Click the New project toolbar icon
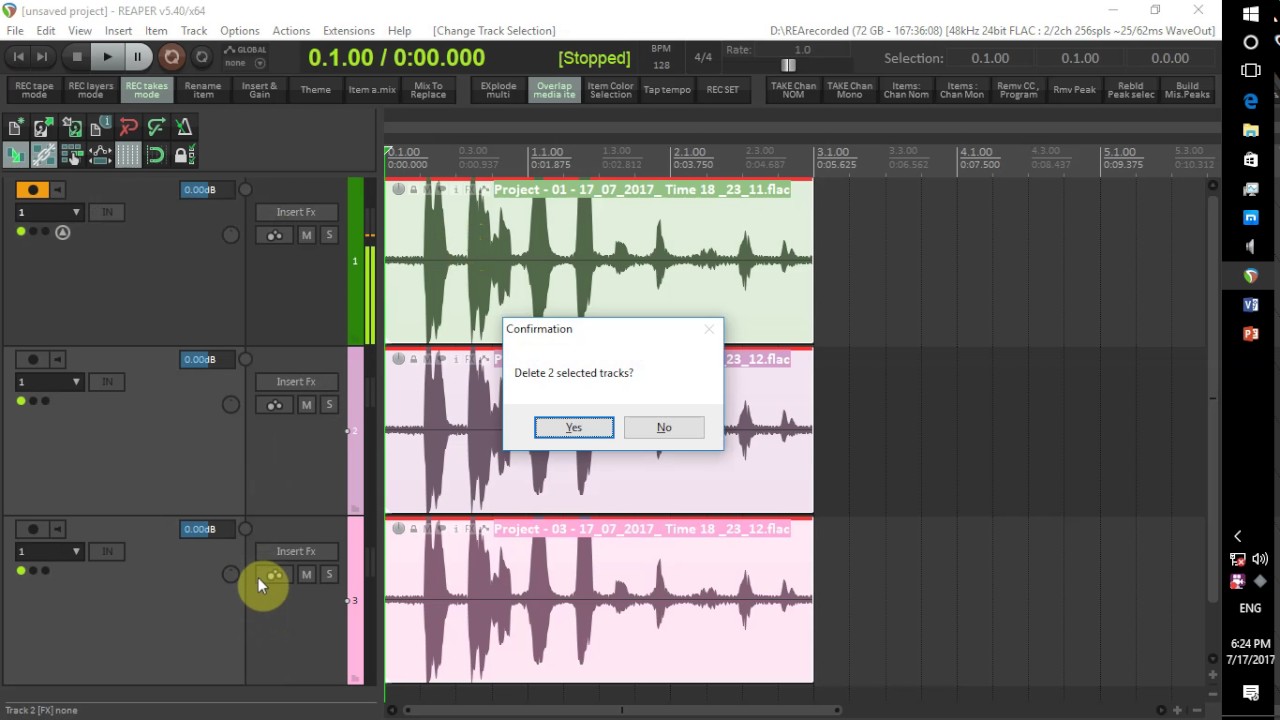Viewport: 1280px width, 720px height. [x=15, y=127]
